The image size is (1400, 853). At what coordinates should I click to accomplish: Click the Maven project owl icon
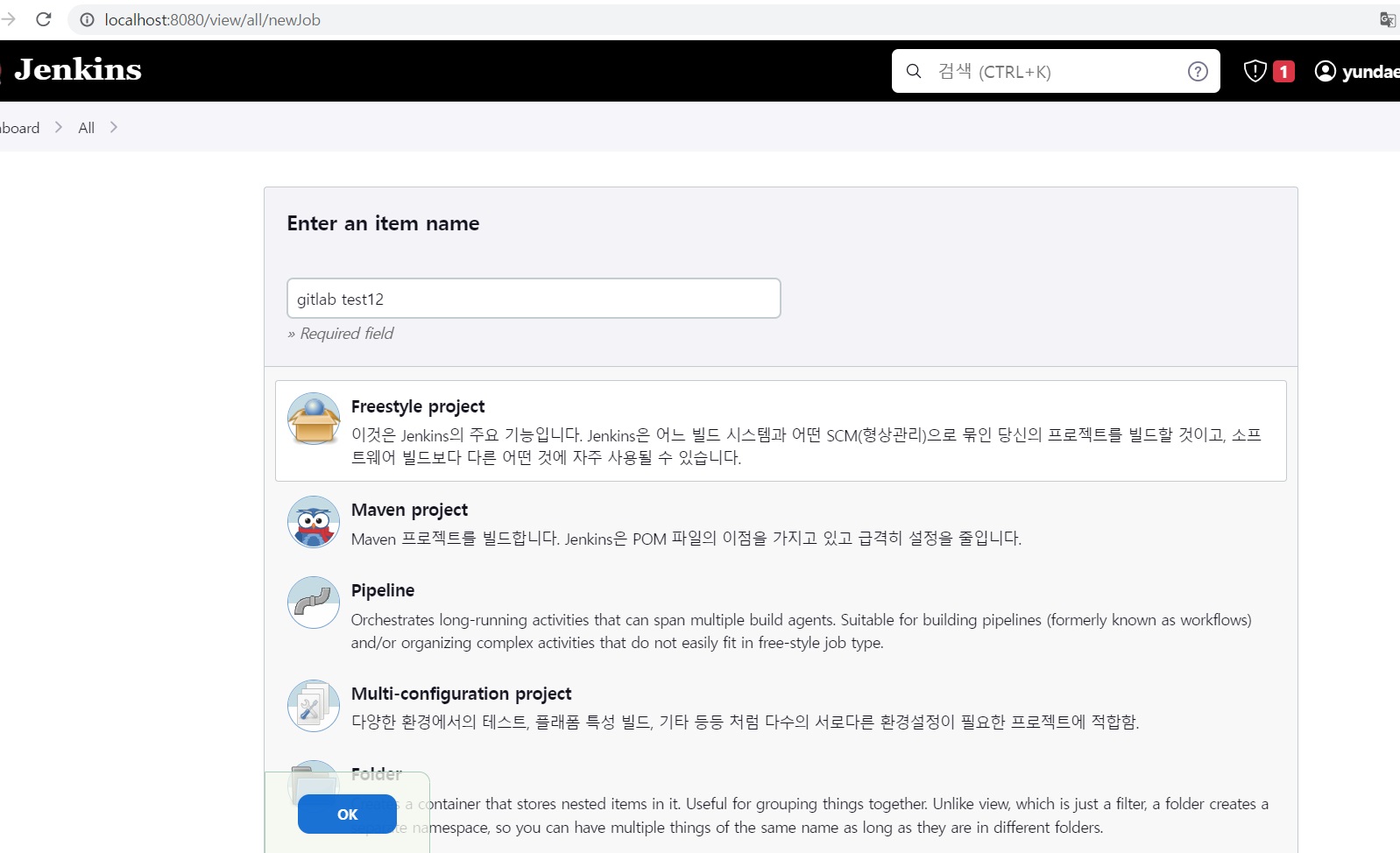(x=314, y=522)
